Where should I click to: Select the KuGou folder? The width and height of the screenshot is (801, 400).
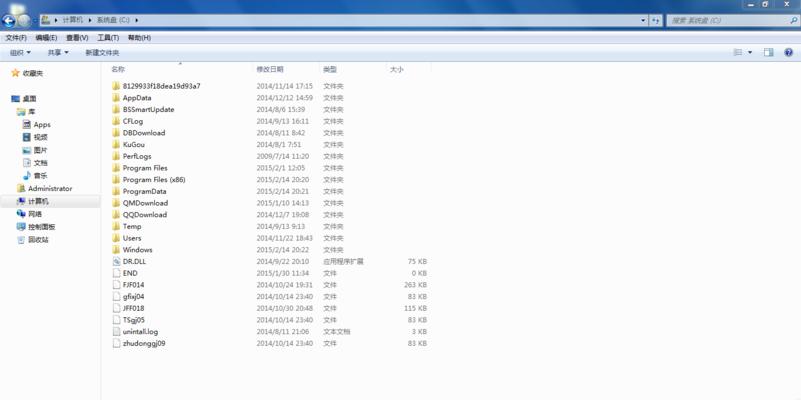[133, 145]
